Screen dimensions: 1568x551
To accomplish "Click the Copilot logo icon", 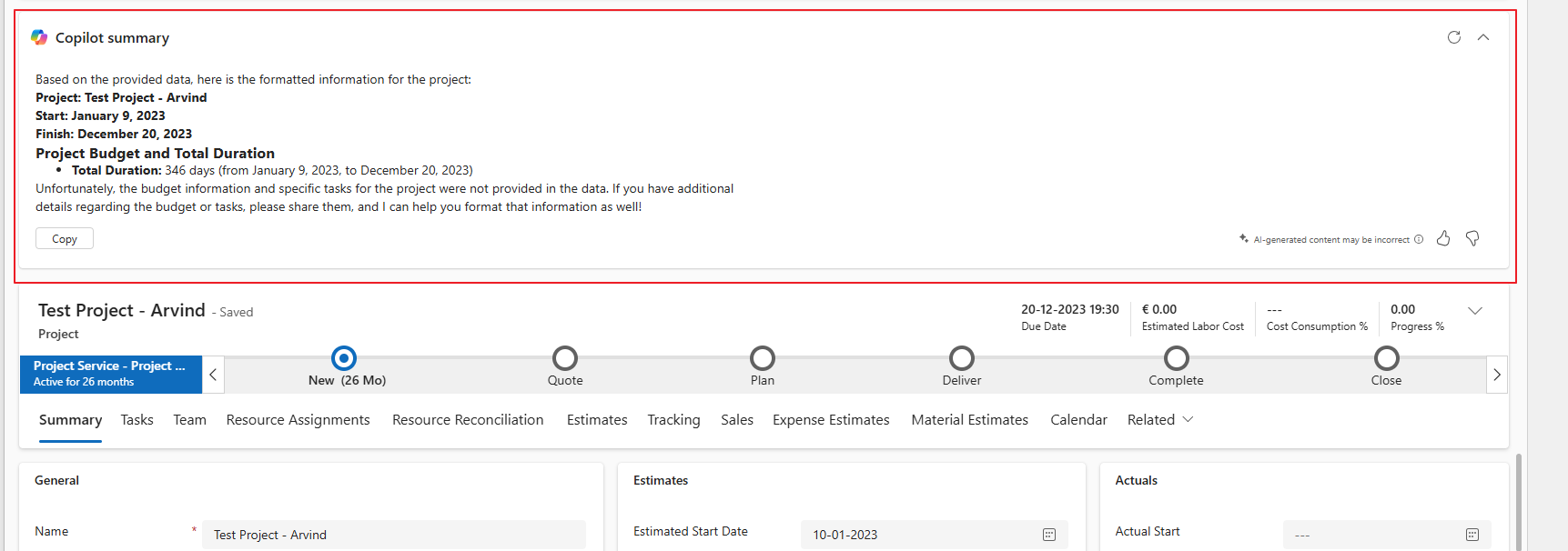I will 39,37.
